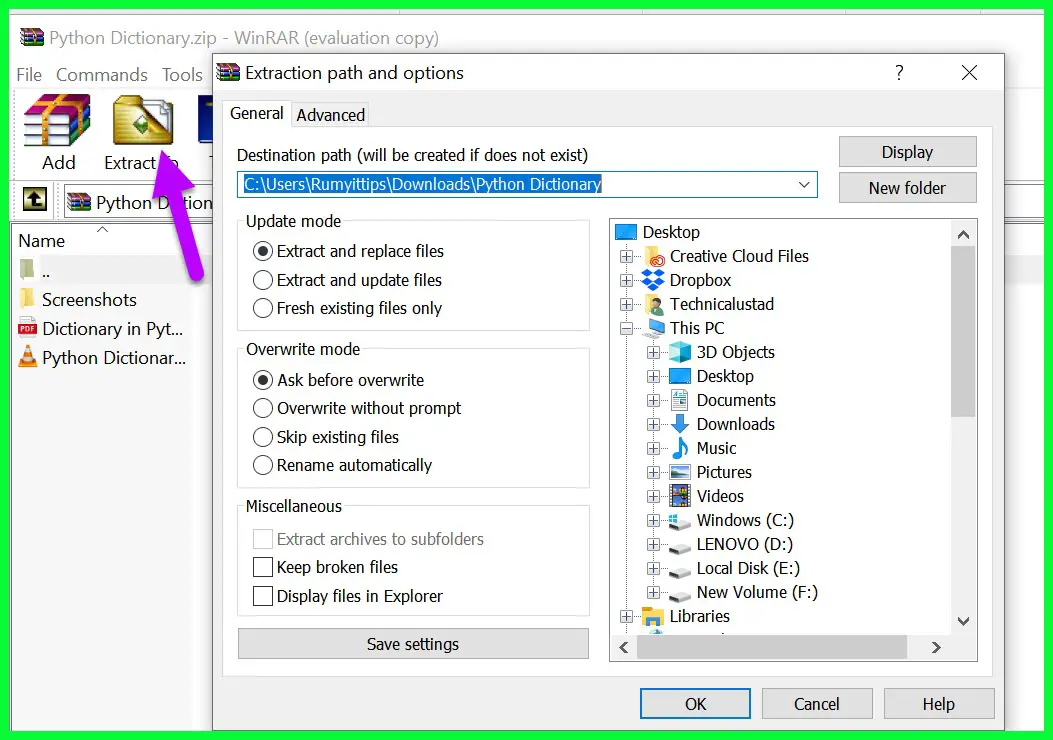Click the Screenshots folder icon in file list
The height and width of the screenshot is (740, 1053).
coord(28,299)
